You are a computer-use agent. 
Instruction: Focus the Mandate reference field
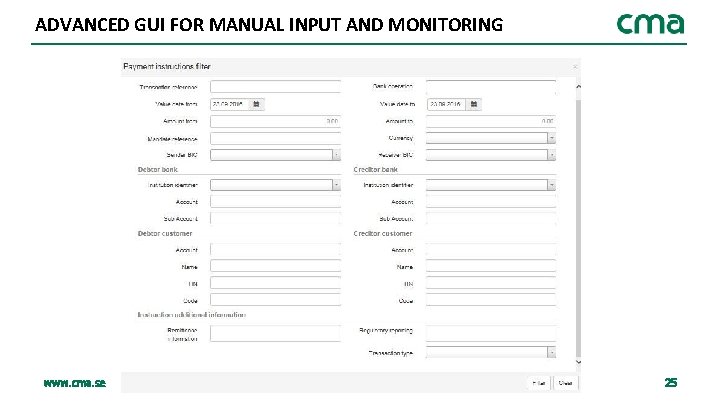pos(276,138)
